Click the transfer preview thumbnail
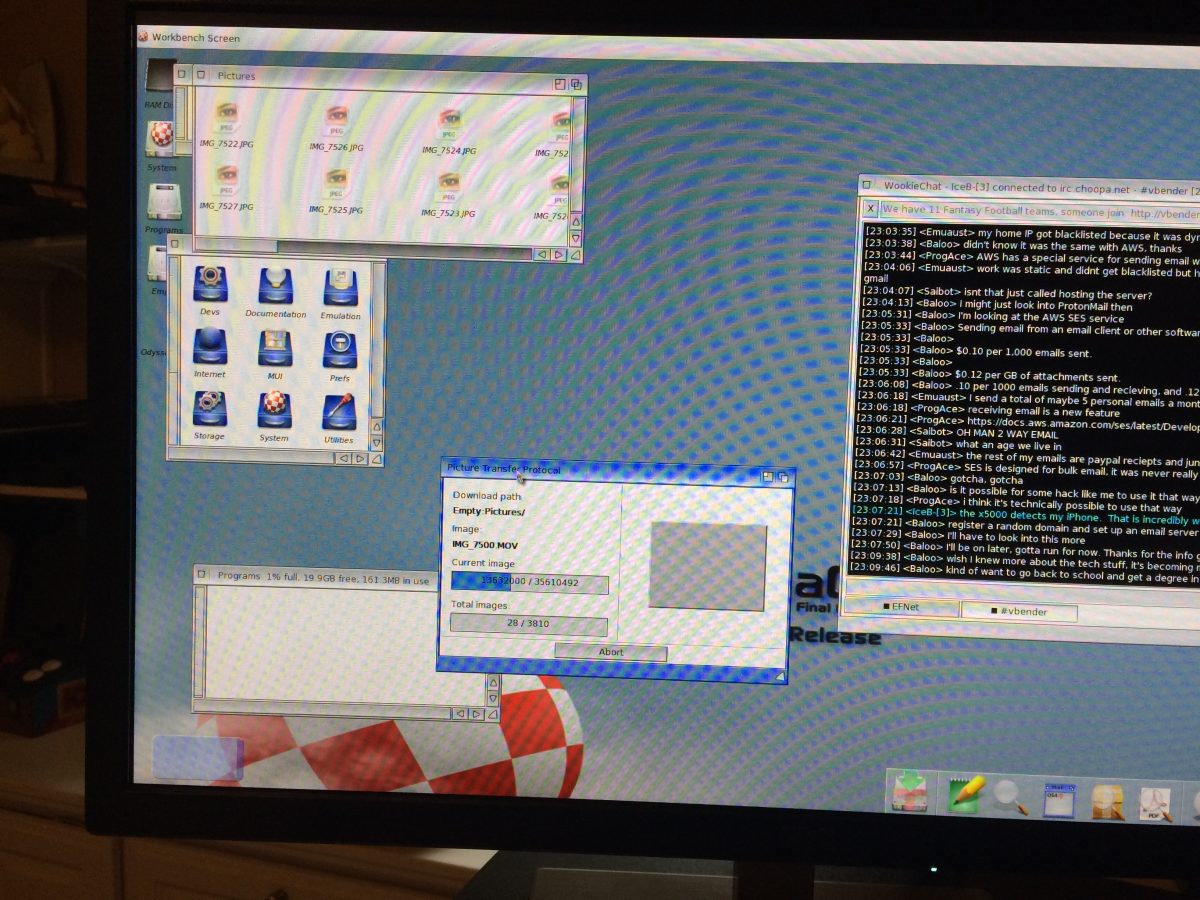The height and width of the screenshot is (900, 1200). coord(708,566)
